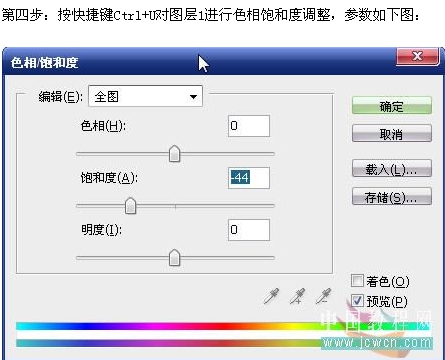Enable the 着色(O) colorize checkbox

(x=357, y=281)
